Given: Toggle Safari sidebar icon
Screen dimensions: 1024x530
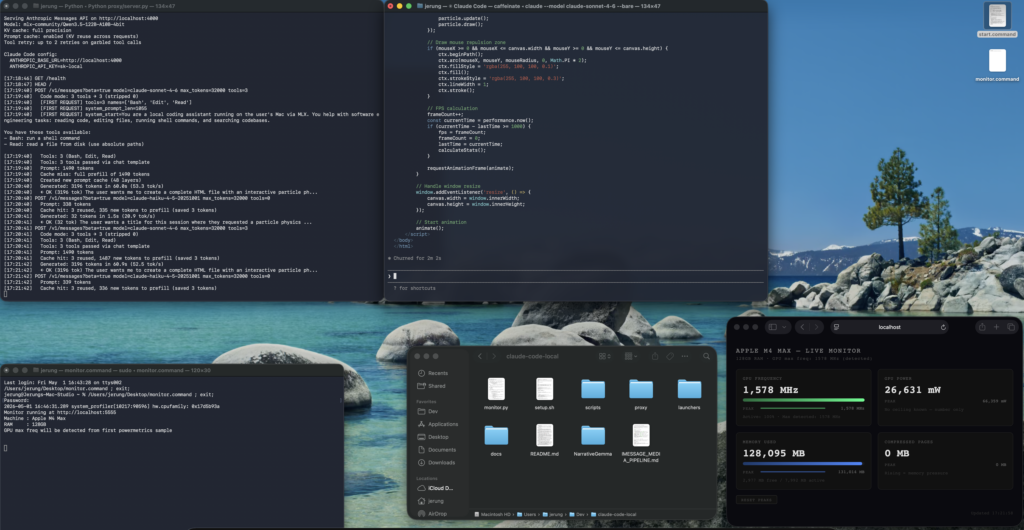Looking at the screenshot, I should coord(773,327).
